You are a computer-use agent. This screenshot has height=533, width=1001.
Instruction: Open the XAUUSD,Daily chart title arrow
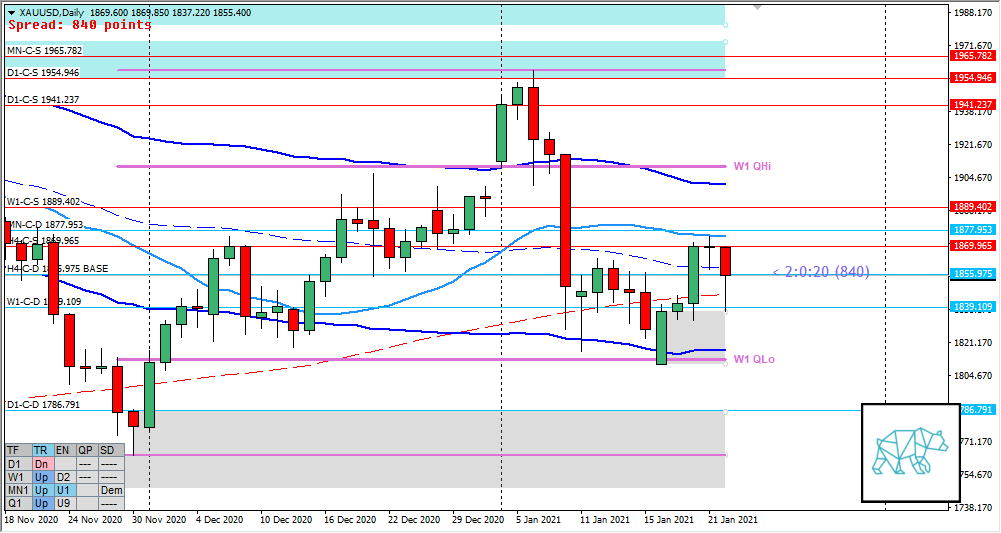[10, 12]
